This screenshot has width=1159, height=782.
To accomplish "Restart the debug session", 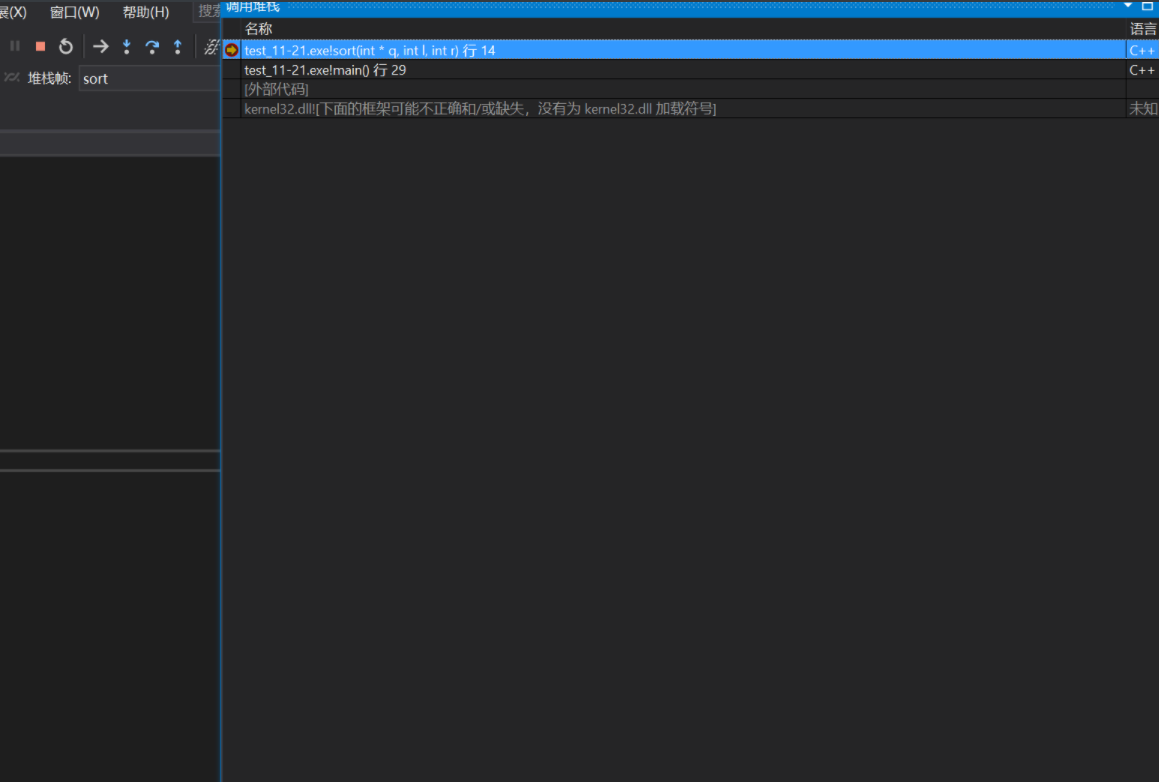I will (66, 47).
